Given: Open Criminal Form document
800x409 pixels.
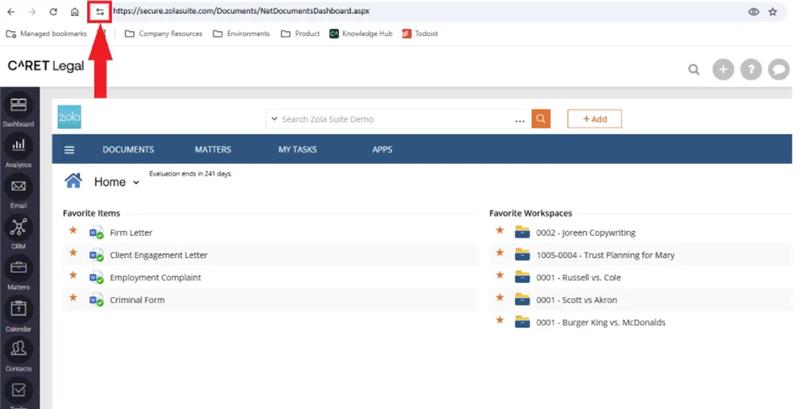Looking at the screenshot, I should 137,300.
